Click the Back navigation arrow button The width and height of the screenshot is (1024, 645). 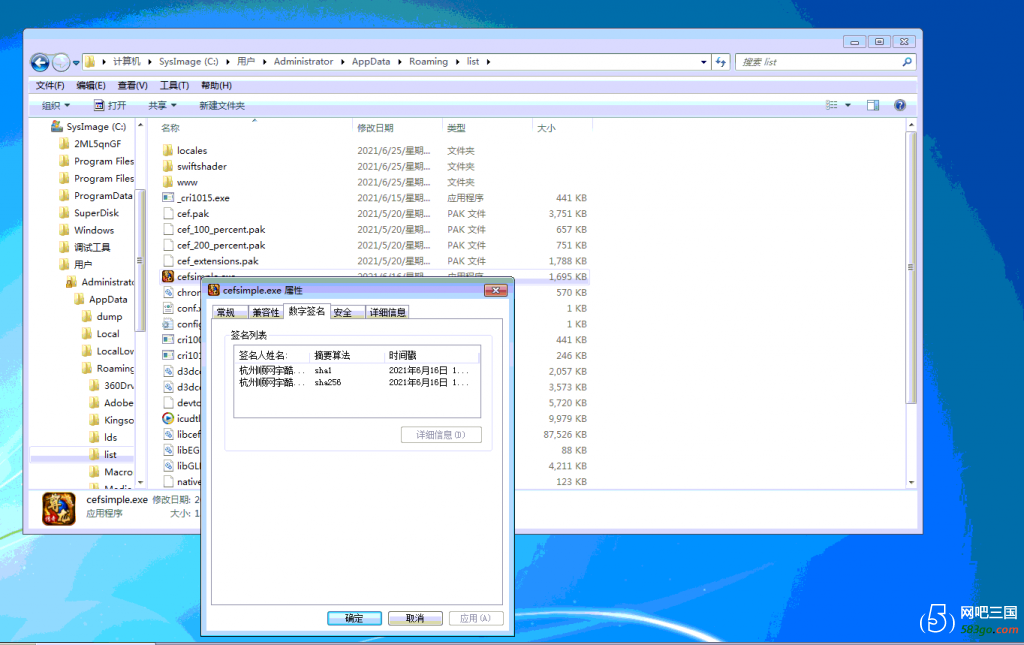click(41, 62)
